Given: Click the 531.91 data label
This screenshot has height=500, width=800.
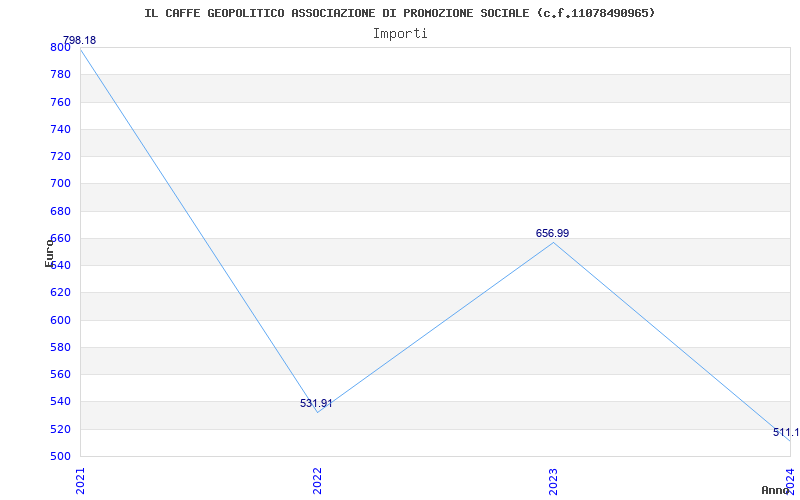Looking at the screenshot, I should pyautogui.click(x=316, y=404).
